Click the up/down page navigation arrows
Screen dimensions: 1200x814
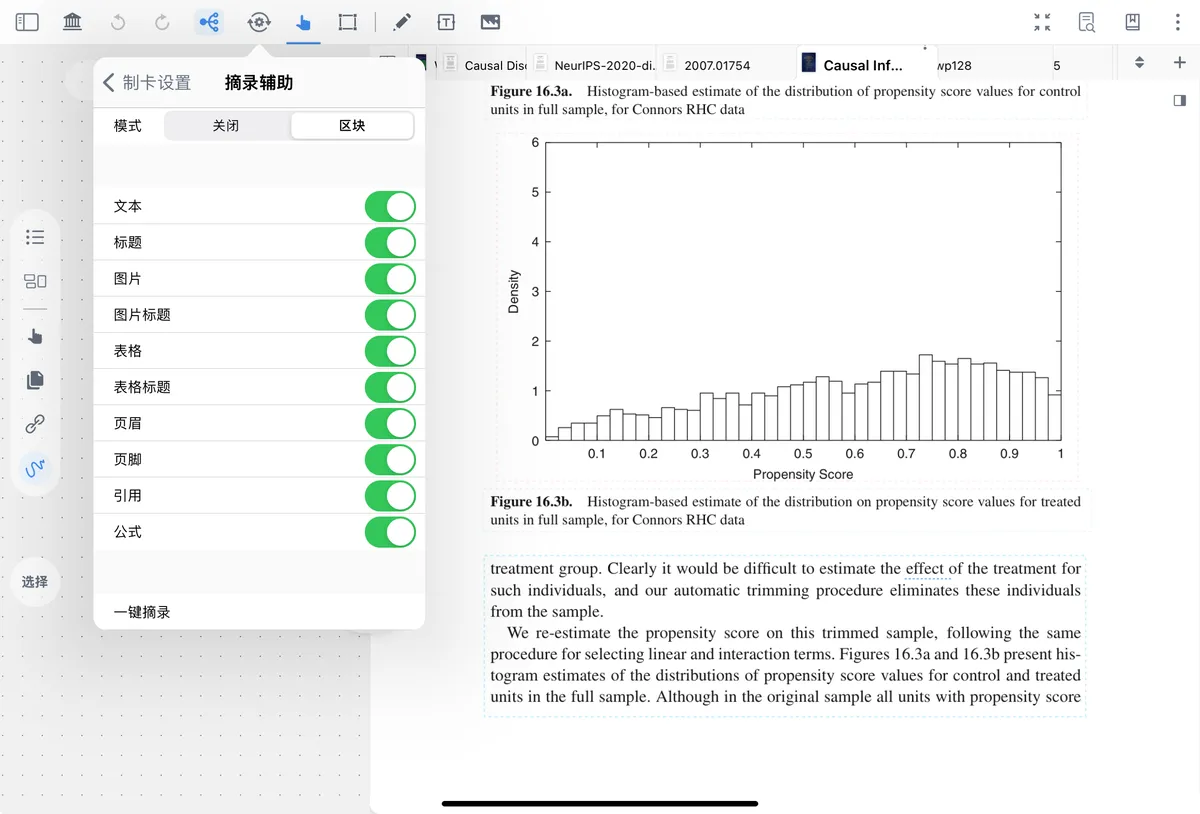tap(1139, 63)
